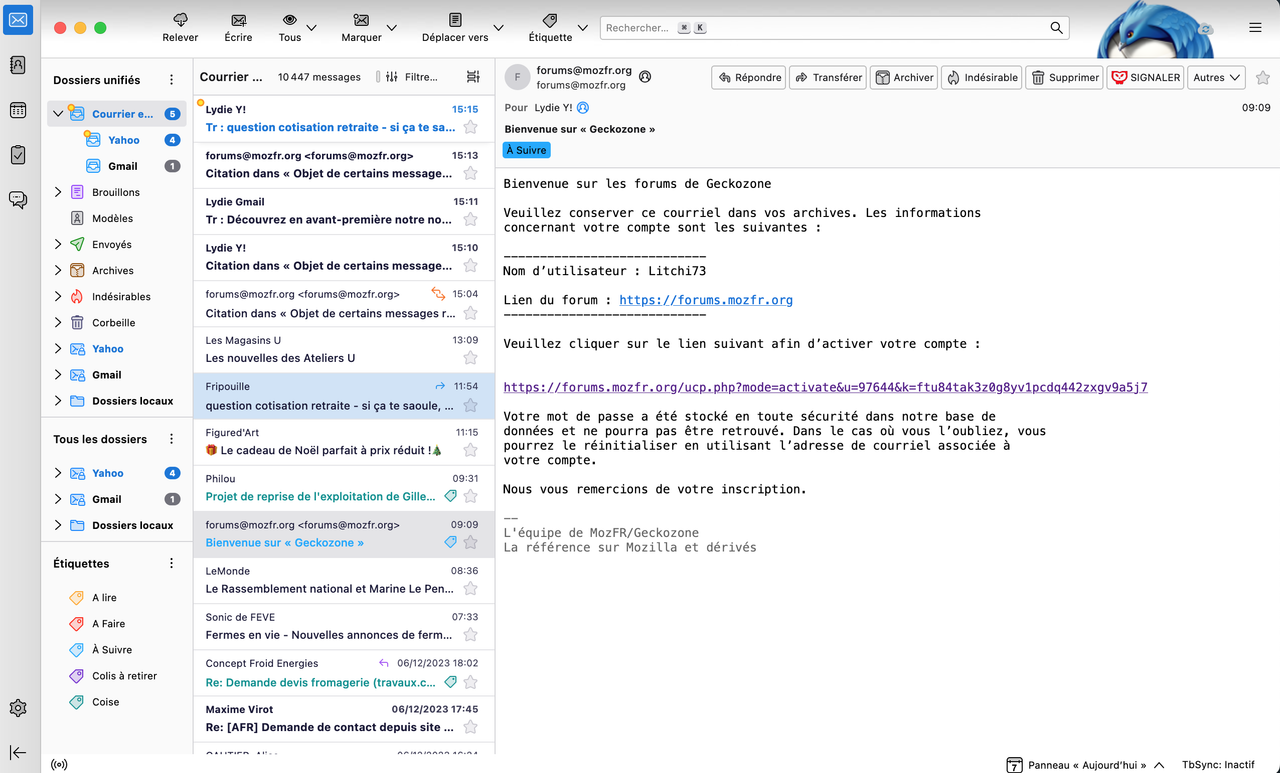Click the Étiquette toolbar button
This screenshot has width=1280, height=773.
point(550,28)
